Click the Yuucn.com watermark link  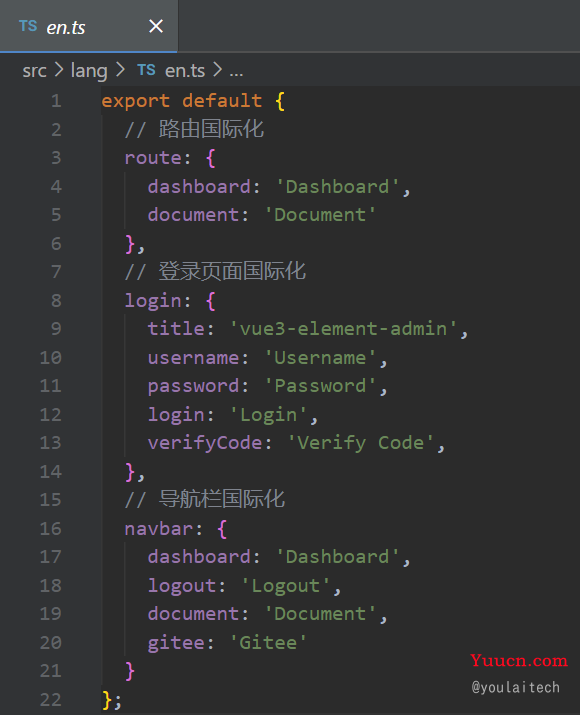point(519,660)
